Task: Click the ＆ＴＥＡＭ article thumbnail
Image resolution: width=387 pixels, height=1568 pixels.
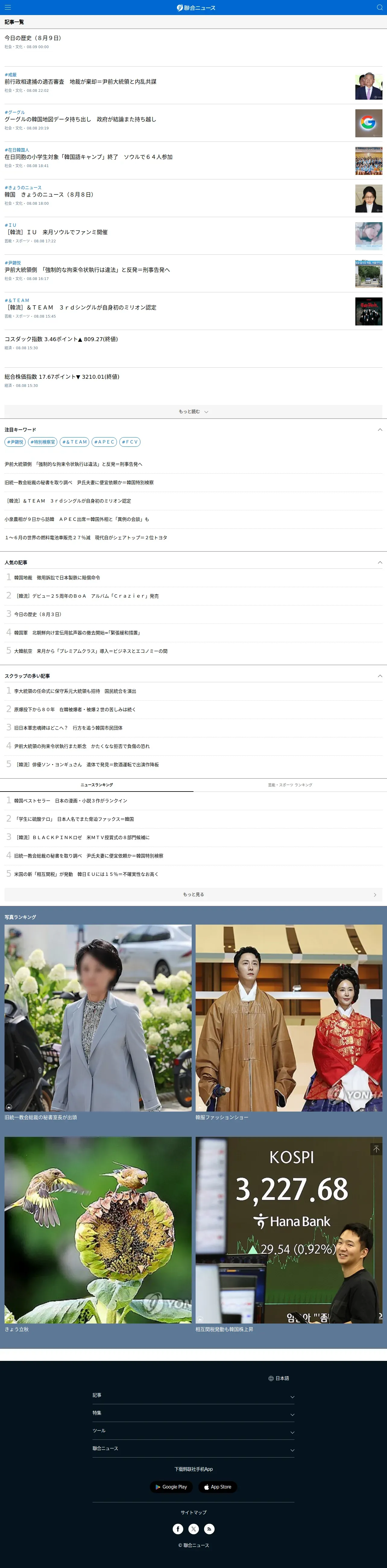Action: [369, 311]
